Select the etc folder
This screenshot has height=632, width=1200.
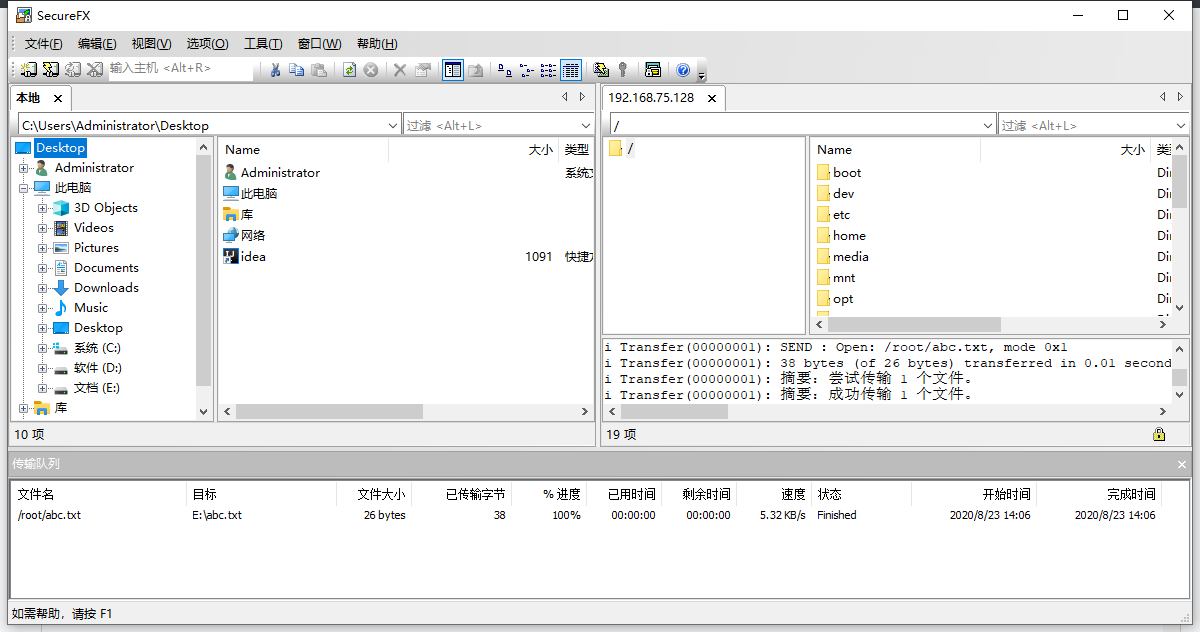841,215
